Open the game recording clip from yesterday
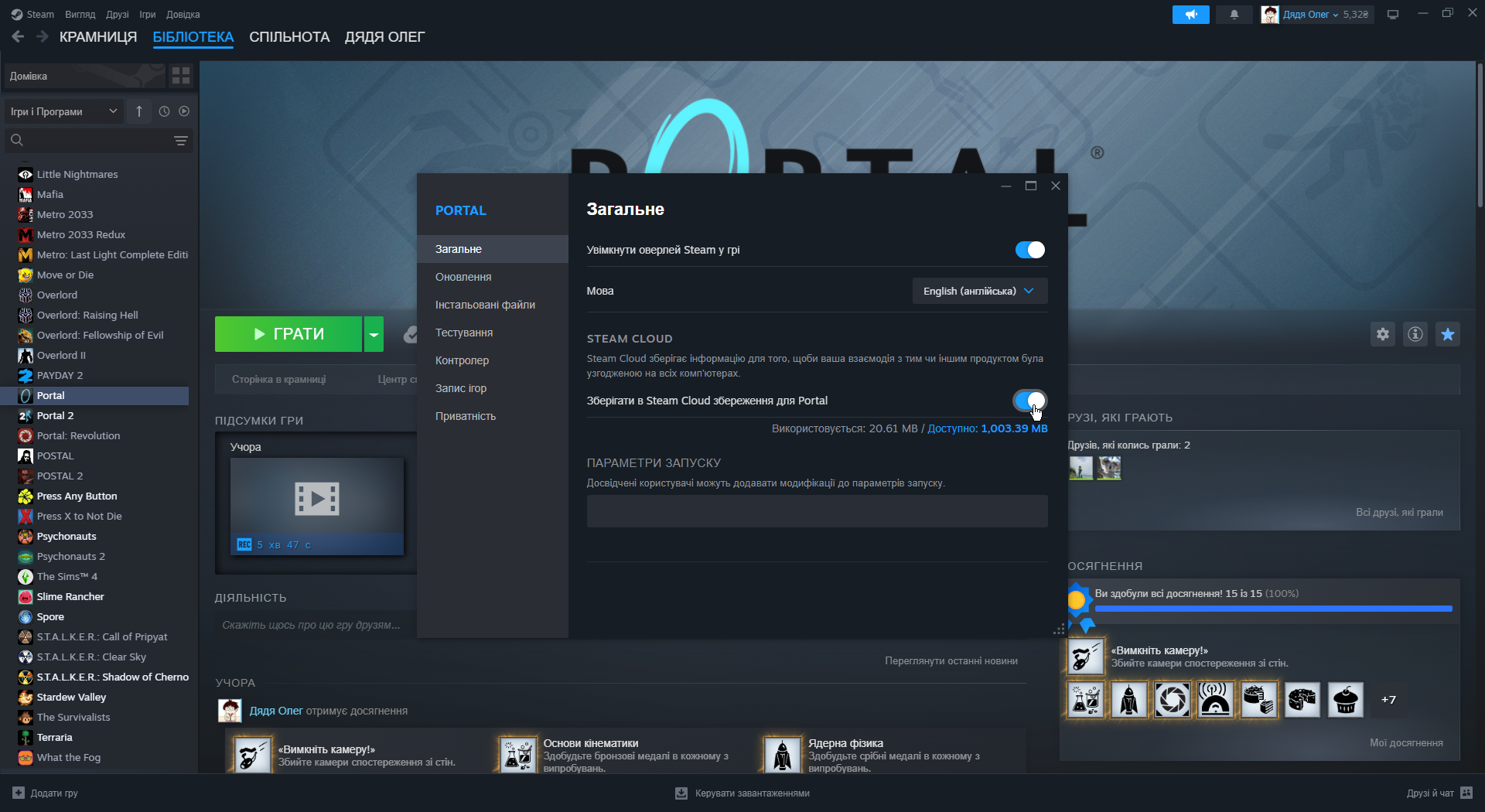The width and height of the screenshot is (1485, 812). (x=317, y=506)
